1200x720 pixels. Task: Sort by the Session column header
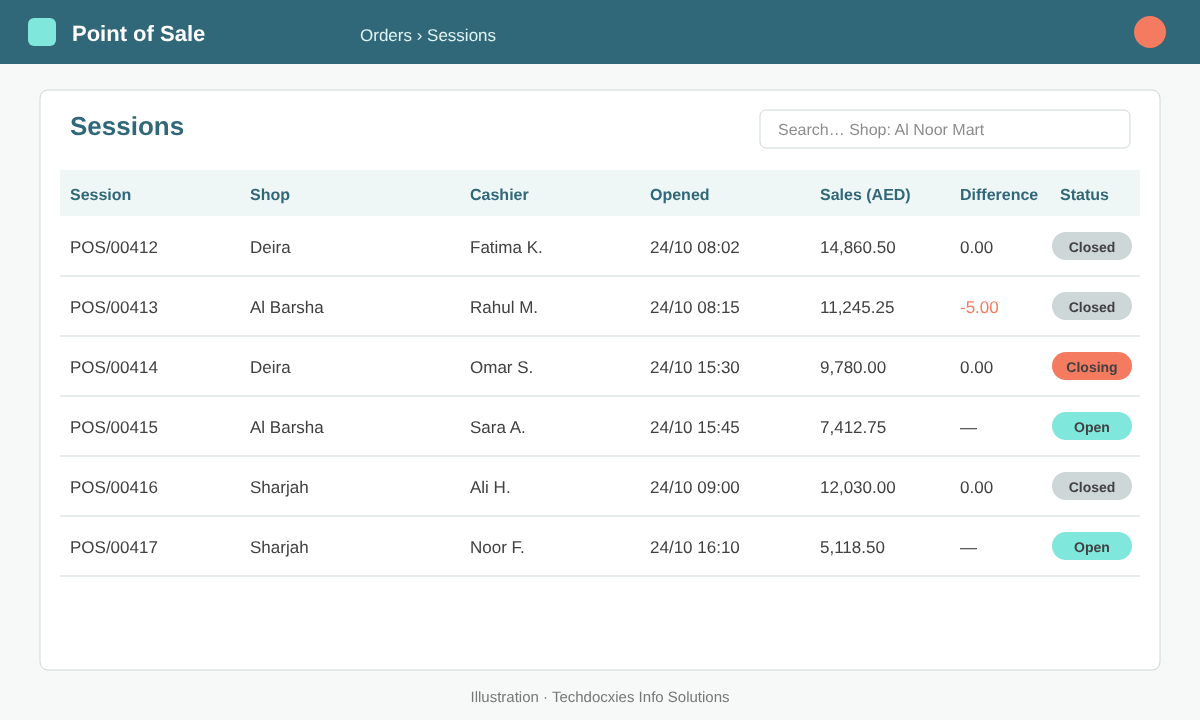click(100, 195)
